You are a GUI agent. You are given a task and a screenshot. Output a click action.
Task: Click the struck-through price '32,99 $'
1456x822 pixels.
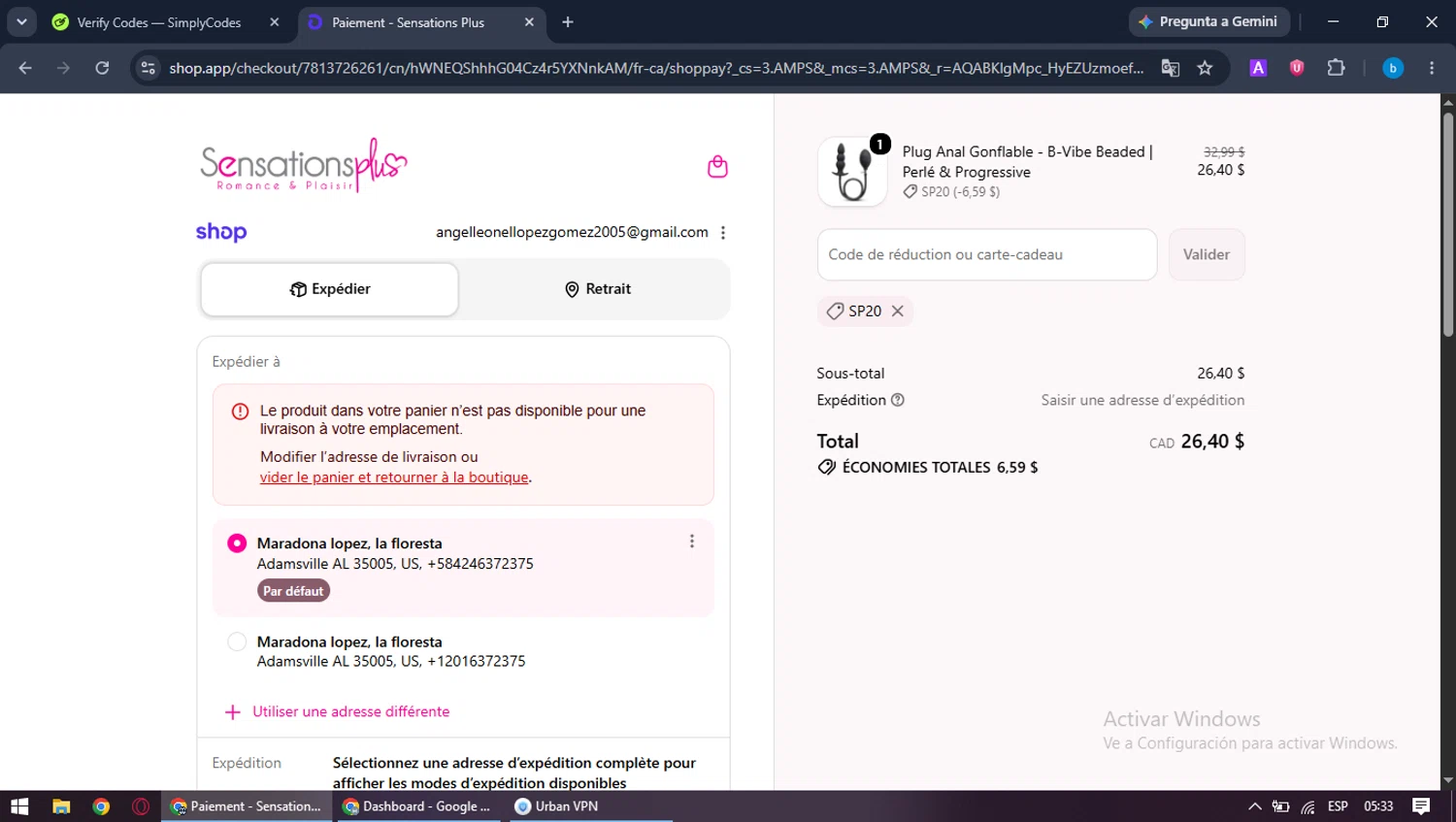(x=1224, y=152)
